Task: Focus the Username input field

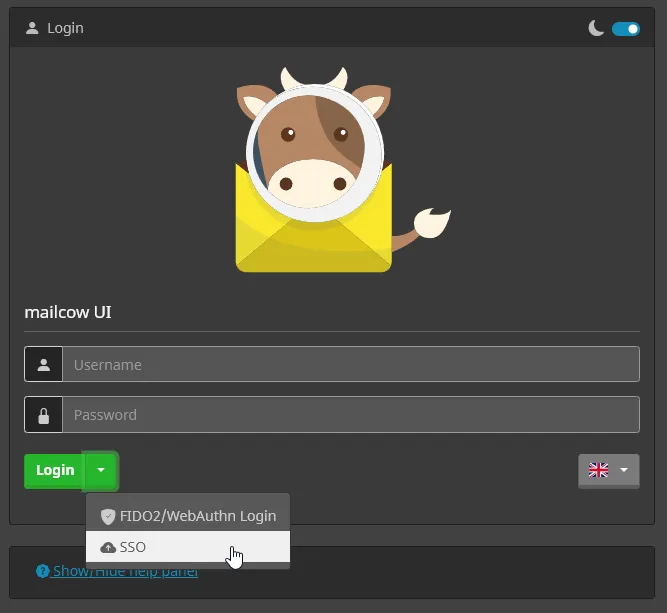Action: click(351, 364)
